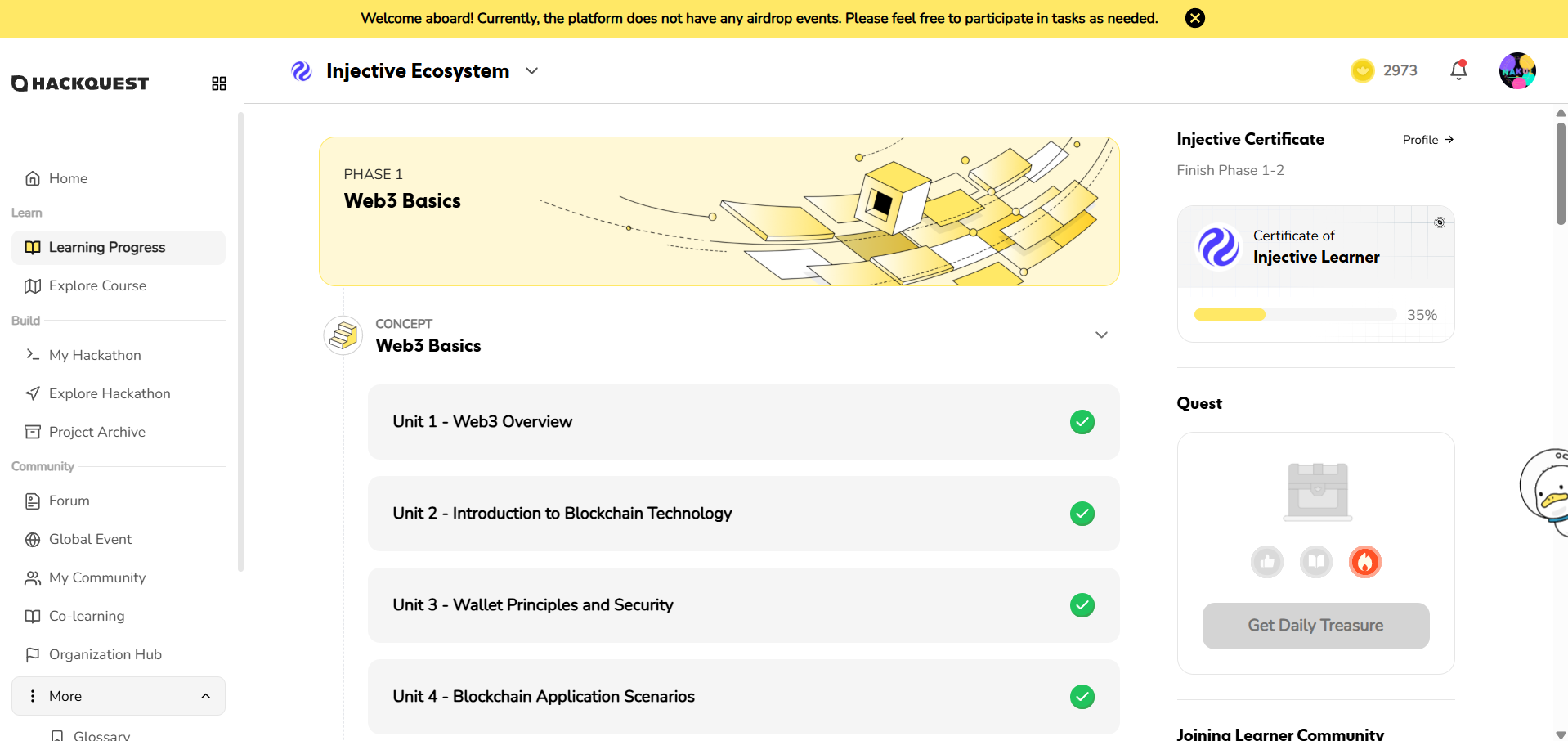
Task: Click the Injective Certificate heading
Action: point(1251,139)
